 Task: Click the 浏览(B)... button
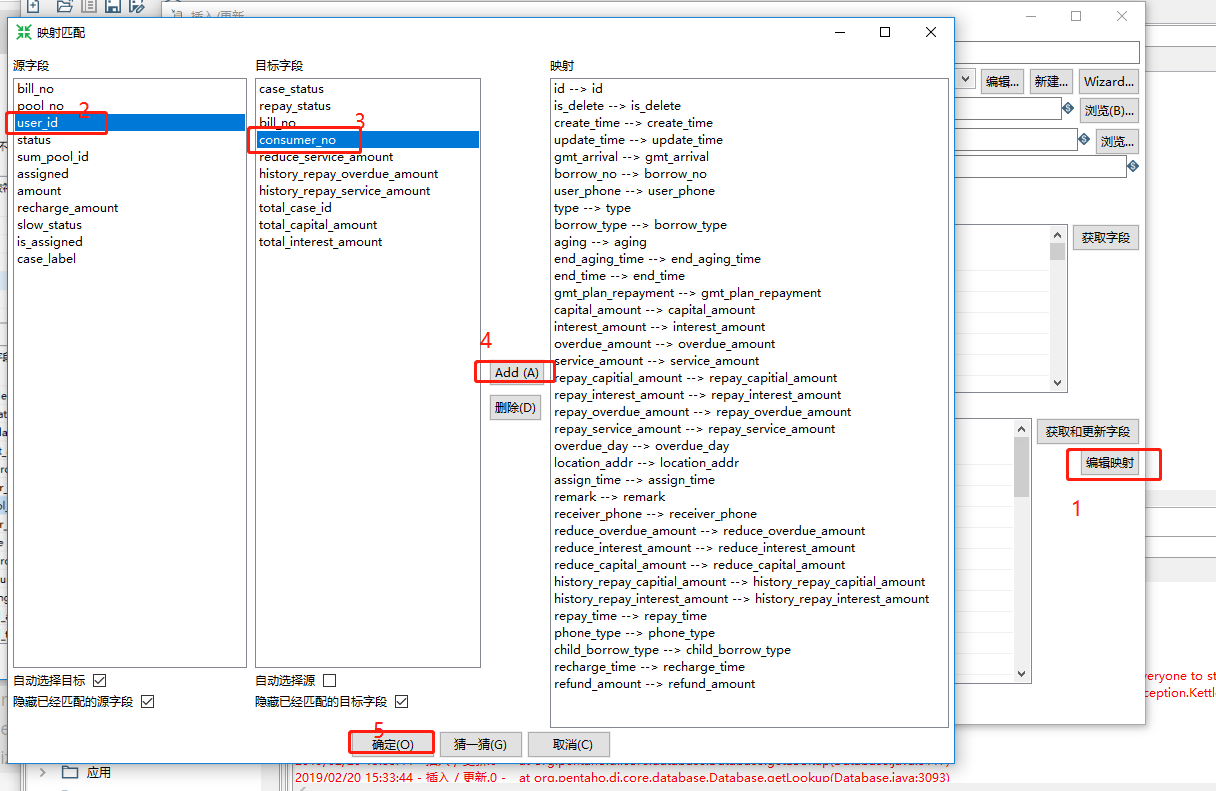tap(1110, 110)
